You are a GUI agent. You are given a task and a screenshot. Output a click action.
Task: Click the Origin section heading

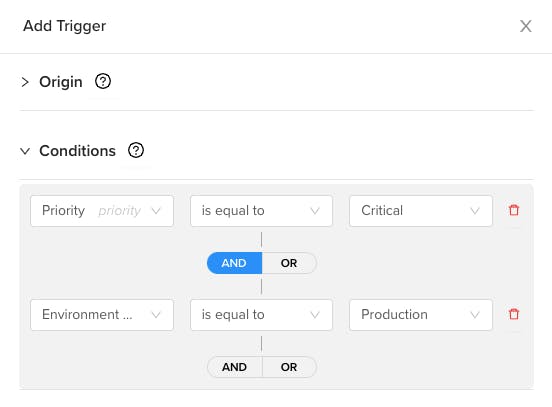(61, 82)
